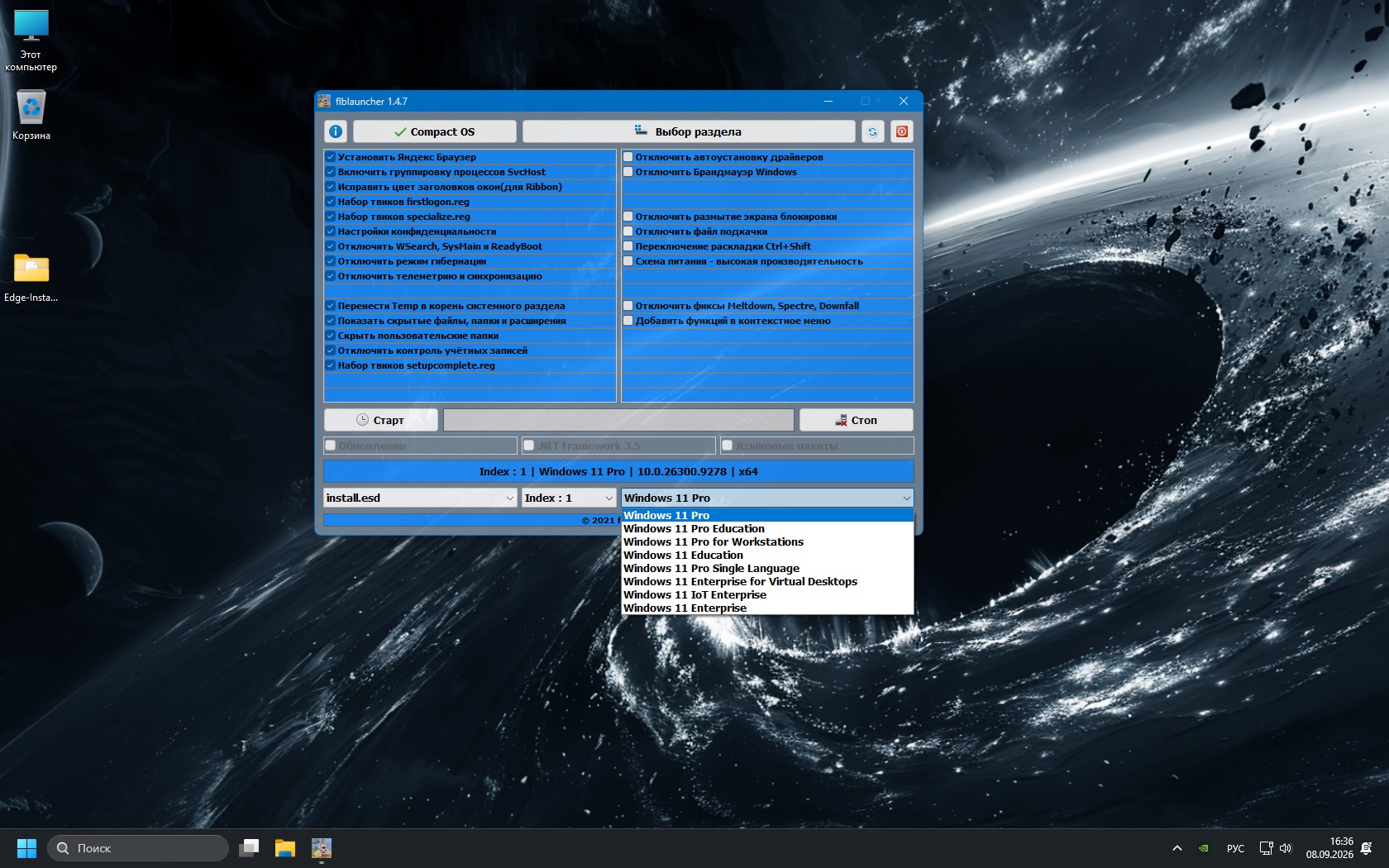Click the red power icon button
Screen dimensions: 1389x868
click(902, 131)
